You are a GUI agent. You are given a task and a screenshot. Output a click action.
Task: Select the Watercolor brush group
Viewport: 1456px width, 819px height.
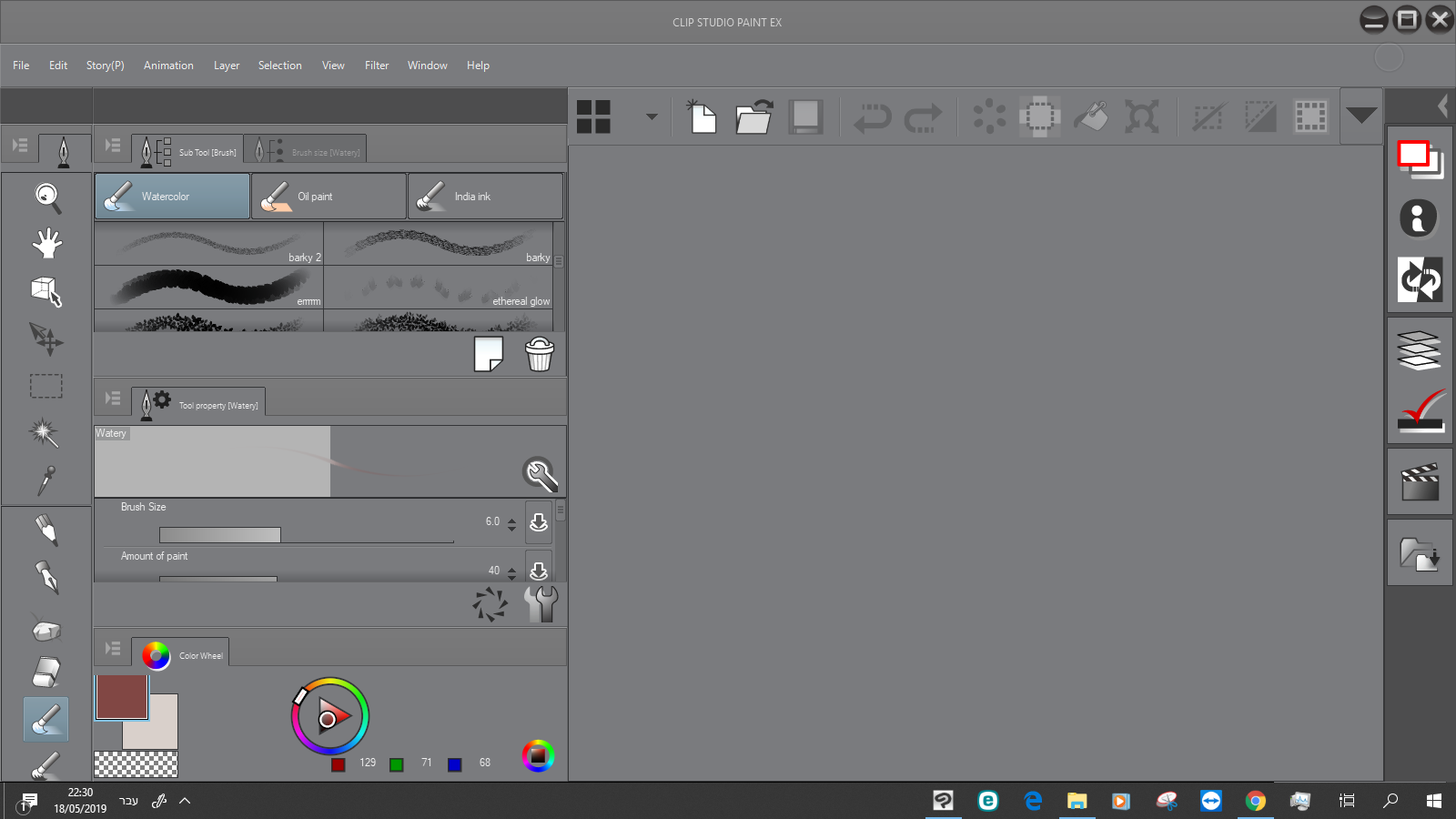(172, 197)
